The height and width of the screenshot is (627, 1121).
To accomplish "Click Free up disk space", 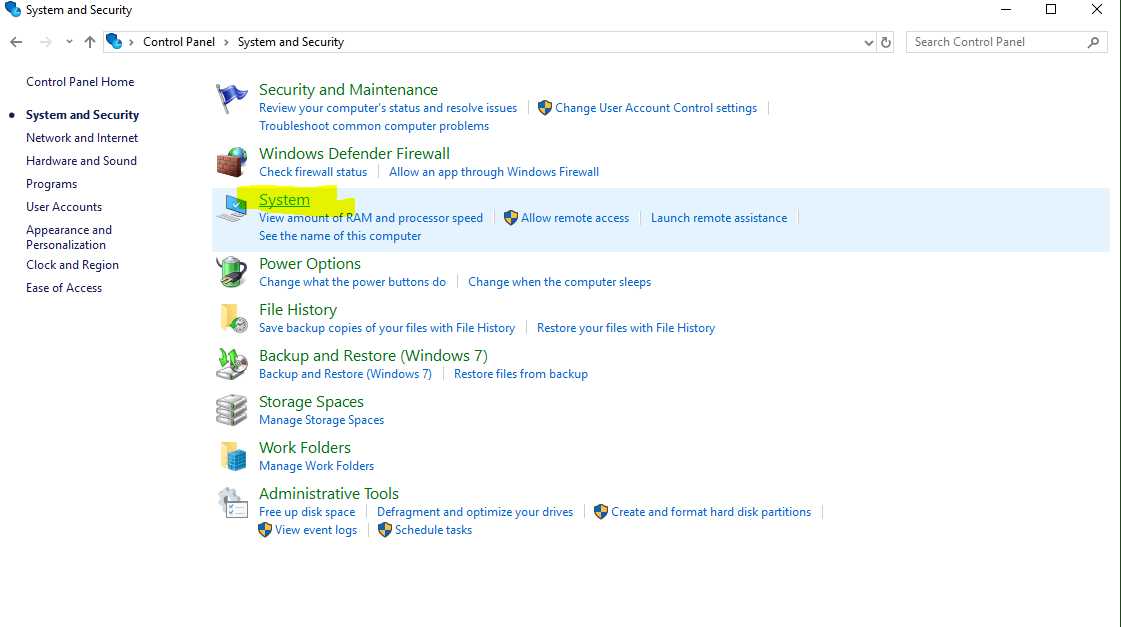I will [307, 512].
